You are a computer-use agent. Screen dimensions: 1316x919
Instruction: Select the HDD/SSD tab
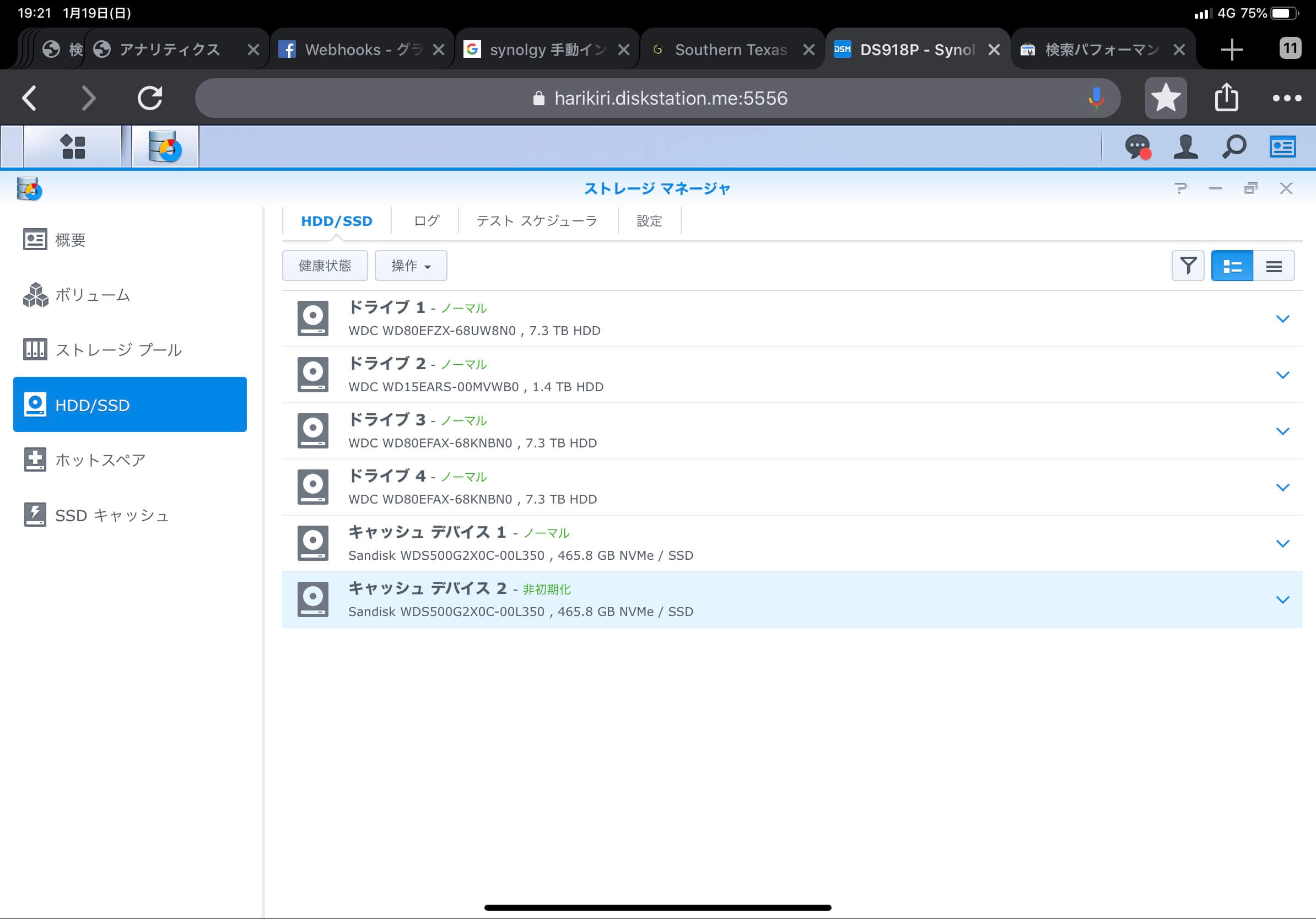click(x=337, y=221)
